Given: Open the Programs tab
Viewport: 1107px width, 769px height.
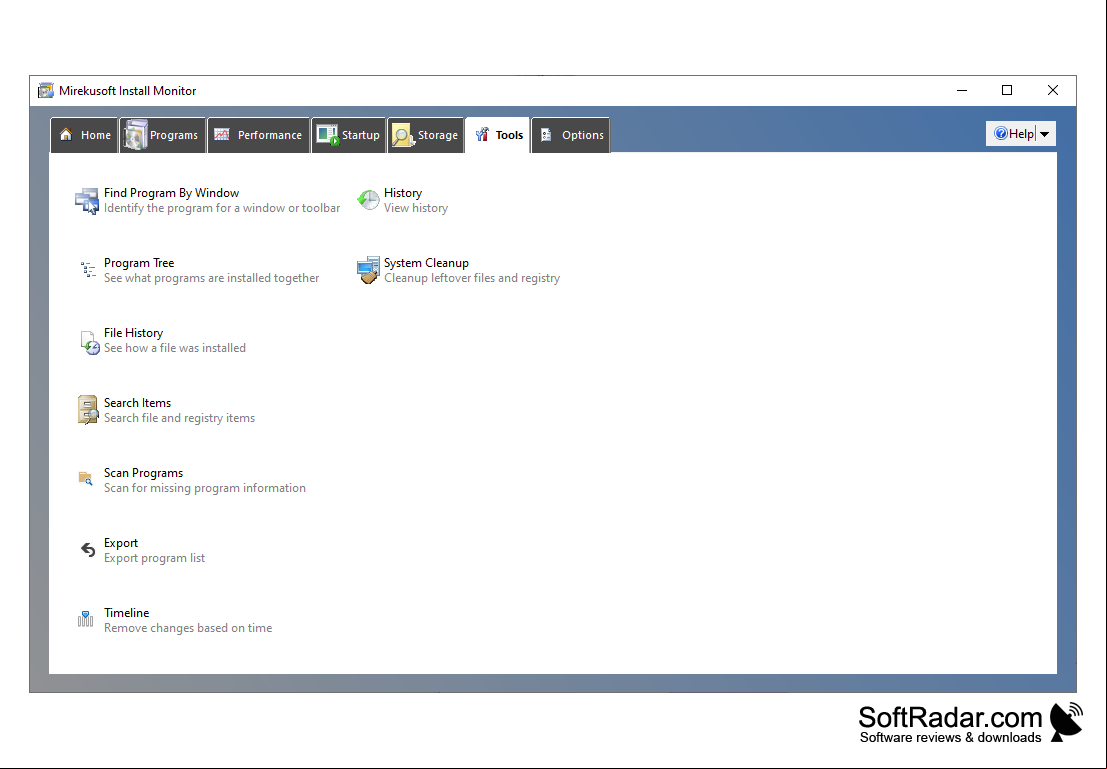Looking at the screenshot, I should [162, 135].
